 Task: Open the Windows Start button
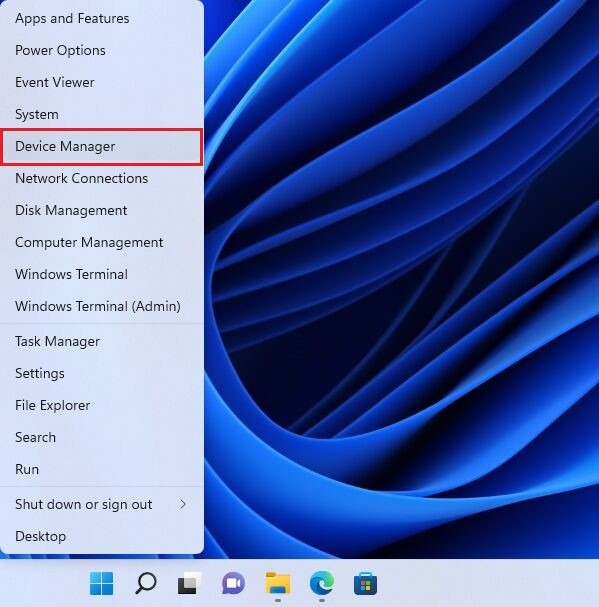point(101,583)
